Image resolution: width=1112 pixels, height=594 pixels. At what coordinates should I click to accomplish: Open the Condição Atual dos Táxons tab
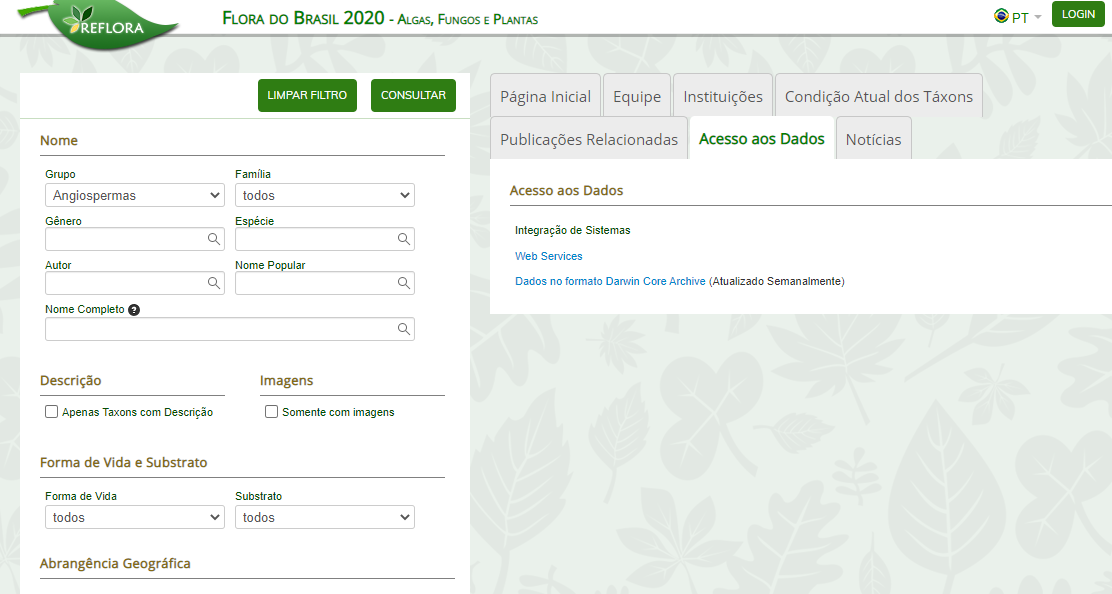(878, 97)
